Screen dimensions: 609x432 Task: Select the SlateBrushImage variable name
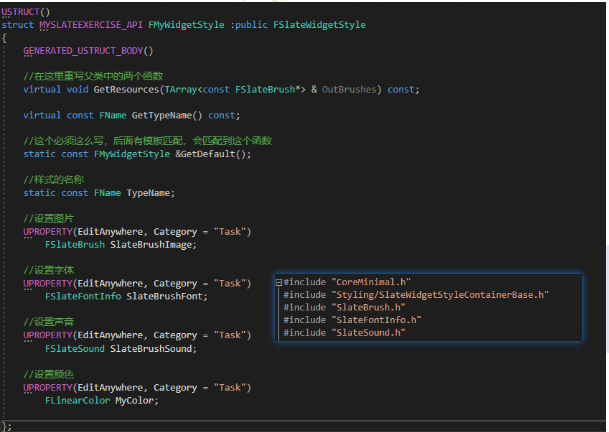[151, 245]
